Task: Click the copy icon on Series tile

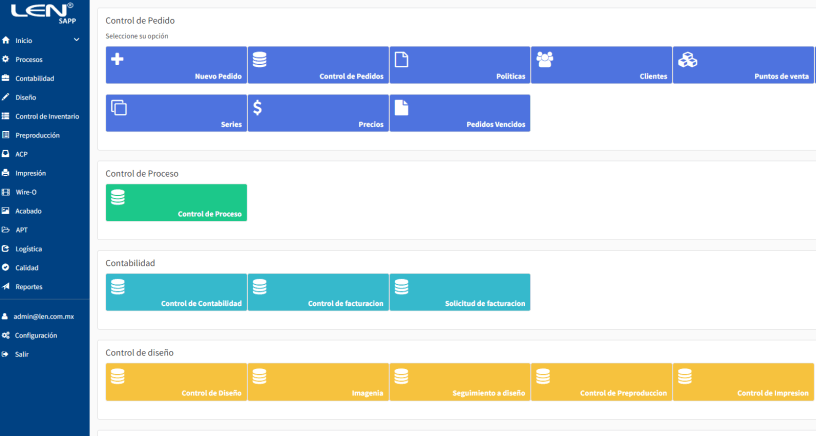Action: [117, 107]
